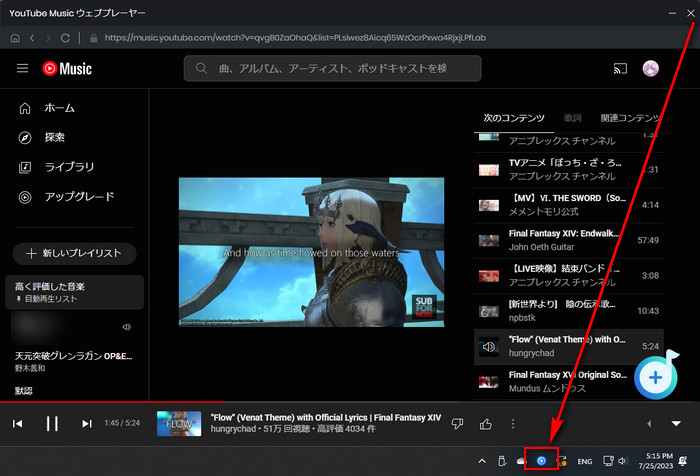Play [新世界より] 陰の伝承歌 queue item
Viewport: 700px width, 476px height.
click(569, 311)
